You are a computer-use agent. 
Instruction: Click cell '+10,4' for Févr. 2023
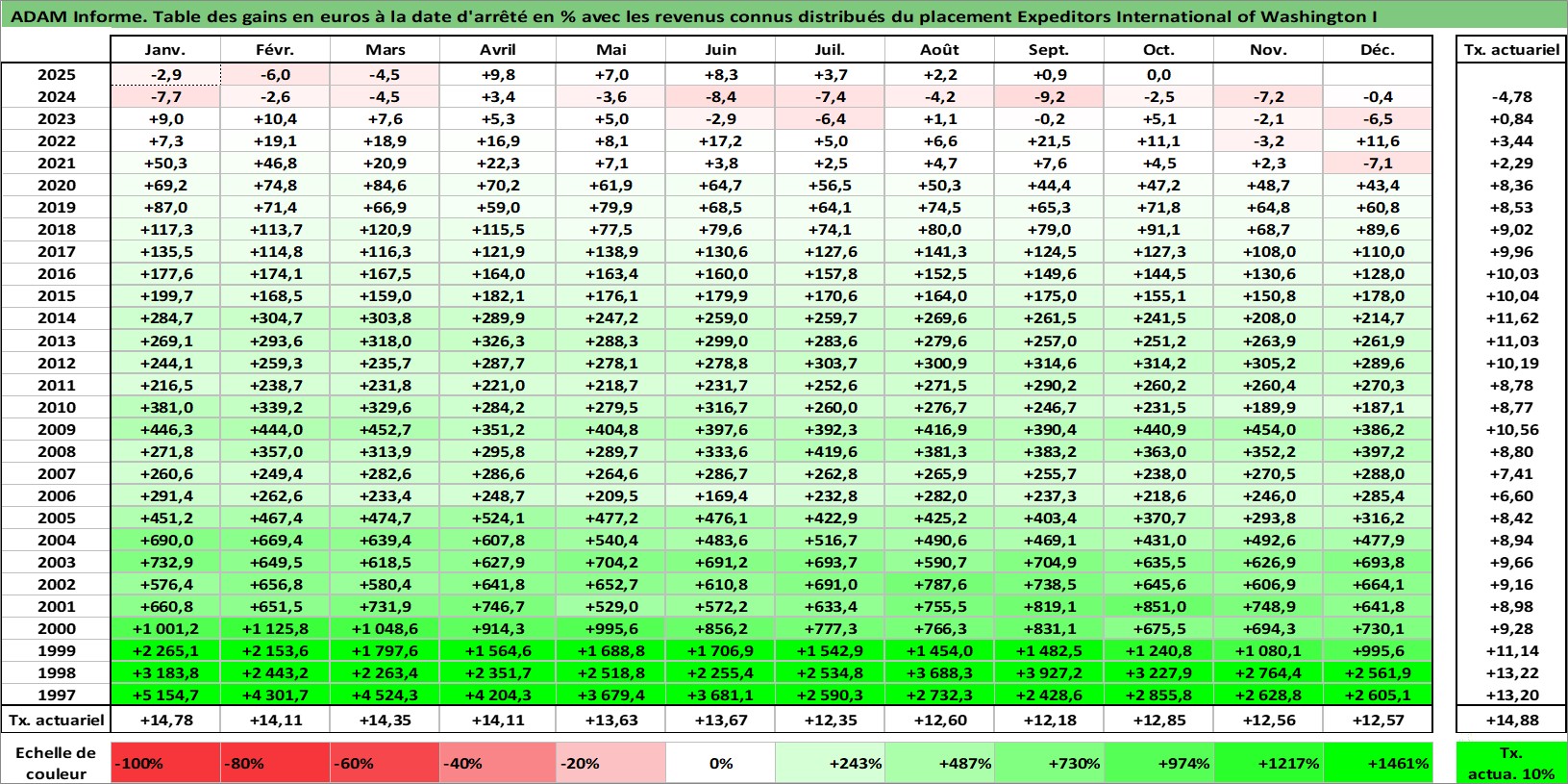[276, 118]
